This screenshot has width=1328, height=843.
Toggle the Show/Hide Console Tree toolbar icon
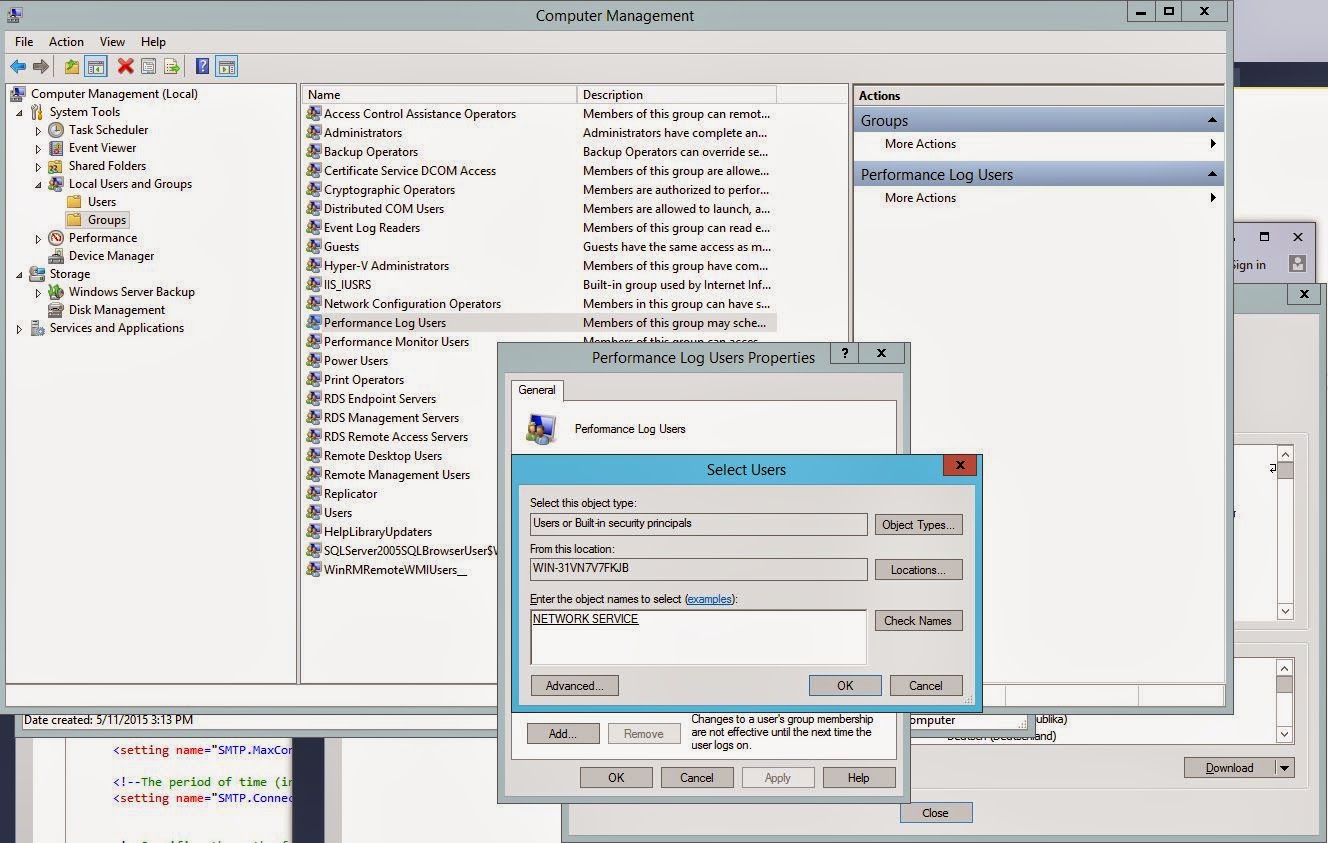click(96, 67)
